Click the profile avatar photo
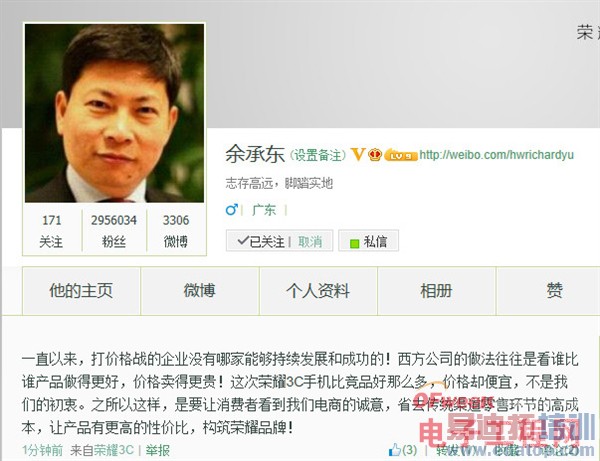The image size is (600, 461). click(x=114, y=113)
